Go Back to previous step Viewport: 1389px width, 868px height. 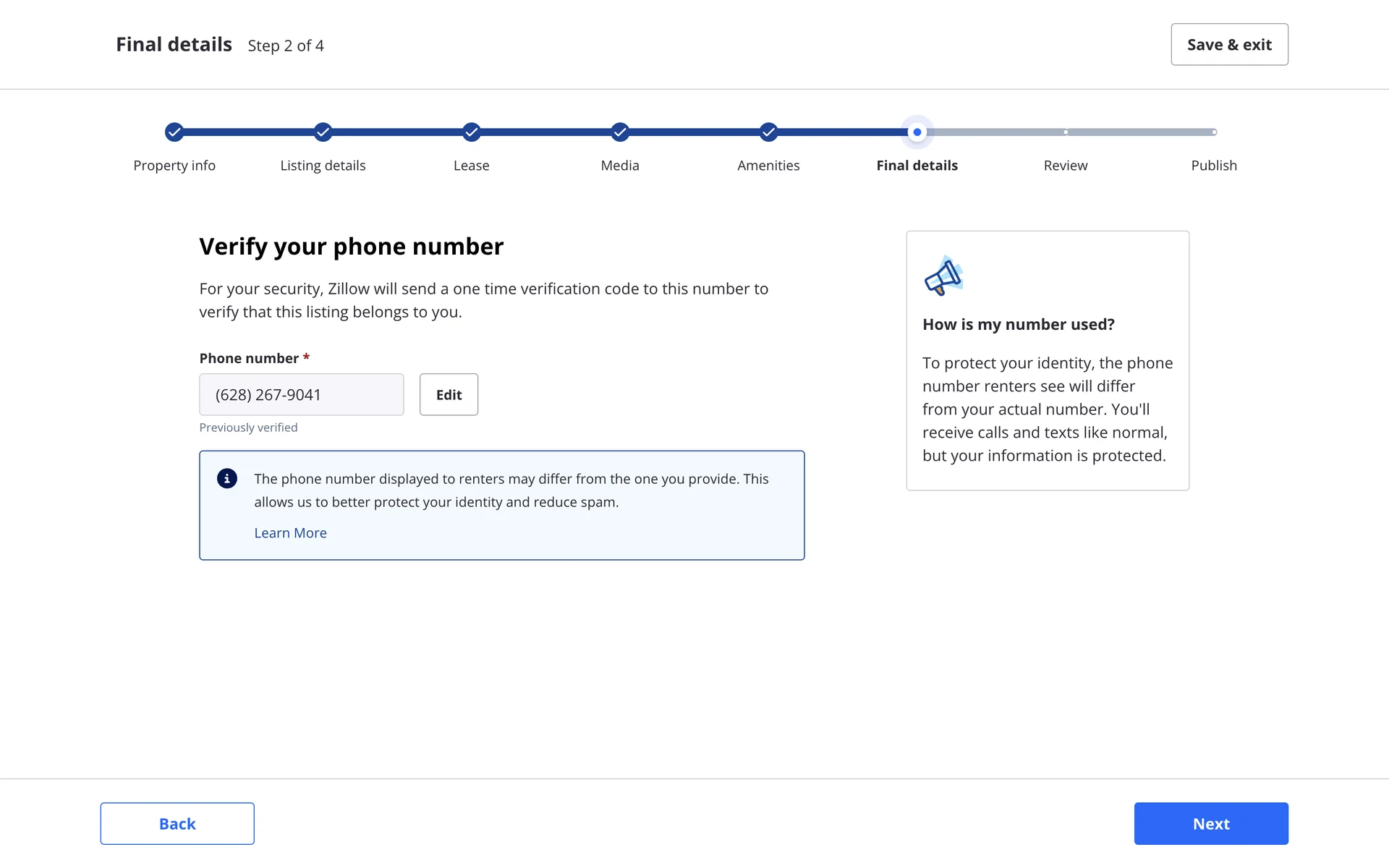pos(177,823)
